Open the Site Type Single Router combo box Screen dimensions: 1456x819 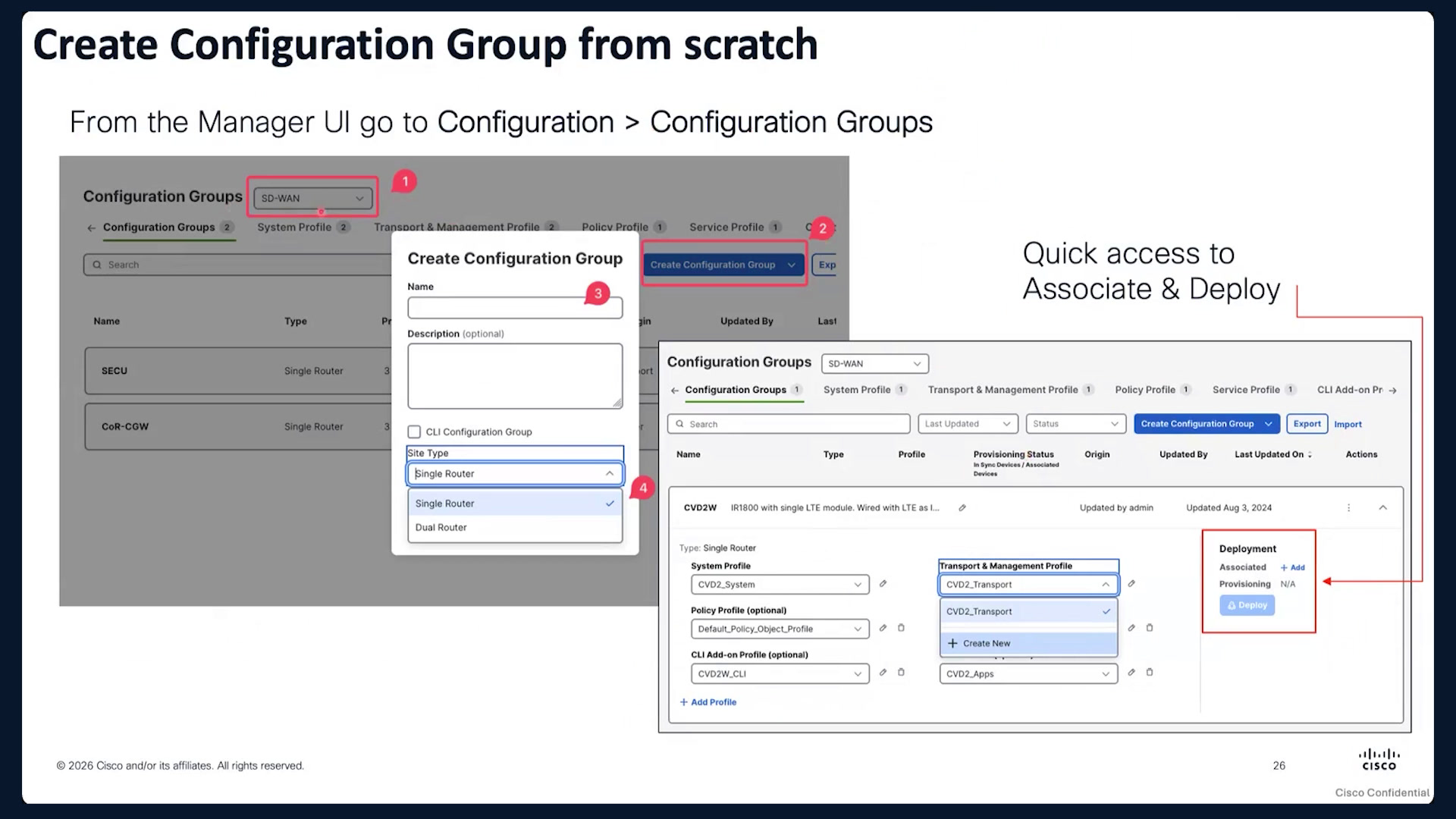(x=515, y=474)
